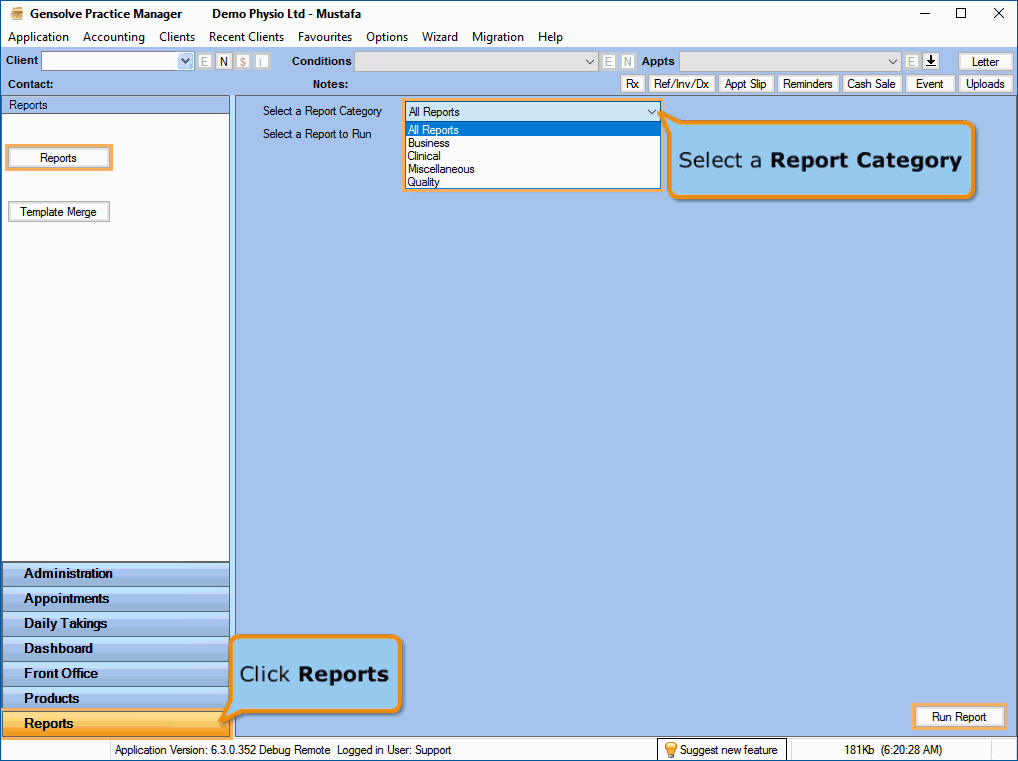Open the Clients menu
This screenshot has height=761, width=1018.
(x=177, y=37)
